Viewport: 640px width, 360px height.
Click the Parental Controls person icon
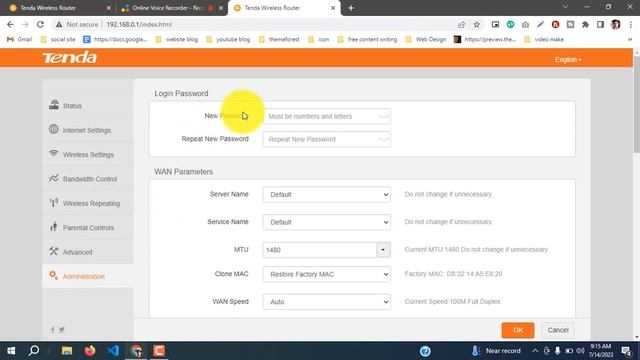click(53, 227)
